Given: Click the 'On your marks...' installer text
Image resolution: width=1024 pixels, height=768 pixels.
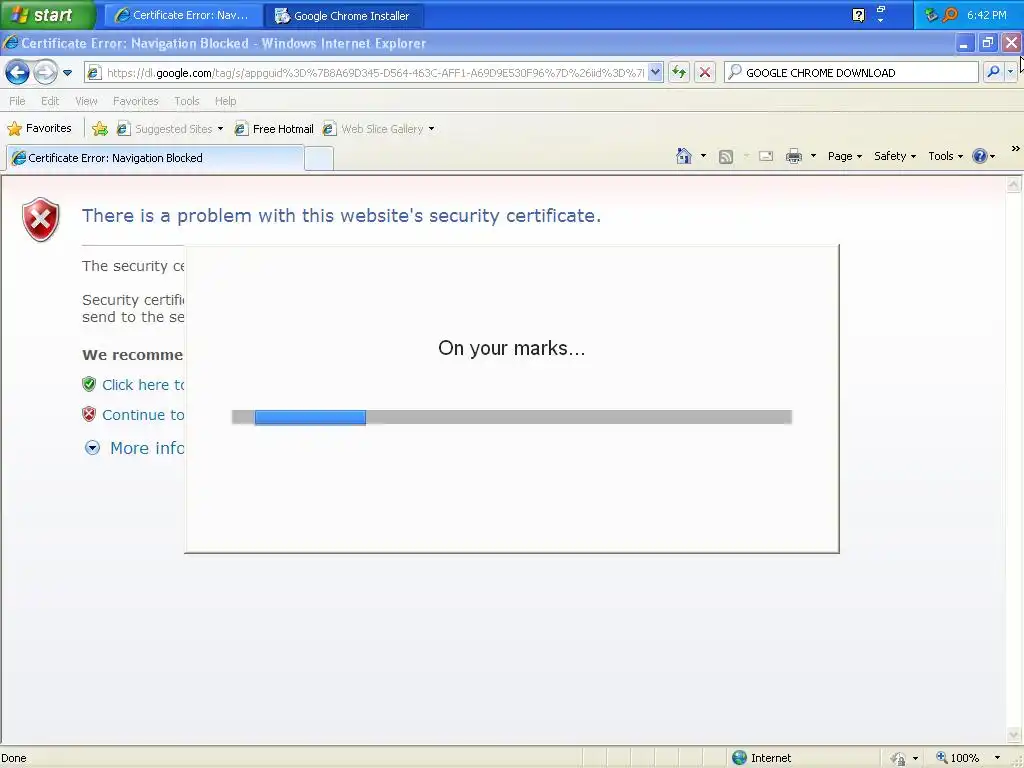Looking at the screenshot, I should pyautogui.click(x=511, y=348).
